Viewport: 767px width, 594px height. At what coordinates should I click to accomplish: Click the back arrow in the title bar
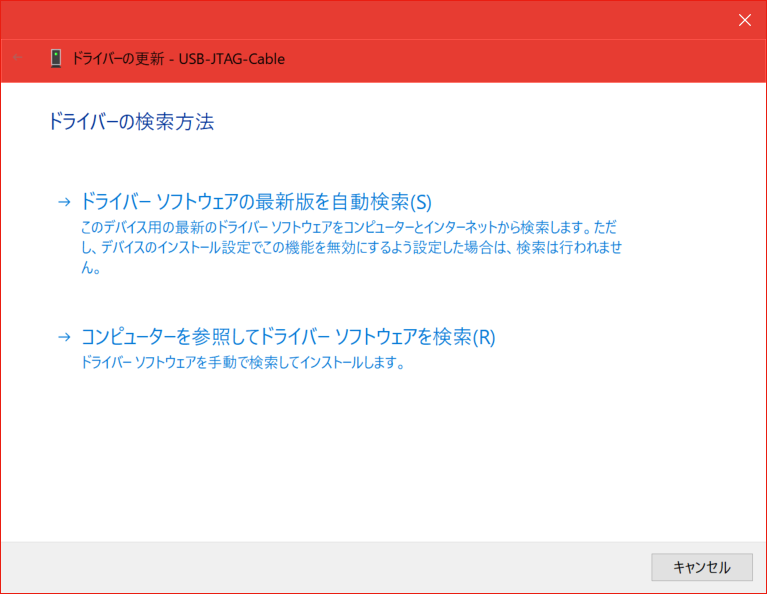point(18,58)
